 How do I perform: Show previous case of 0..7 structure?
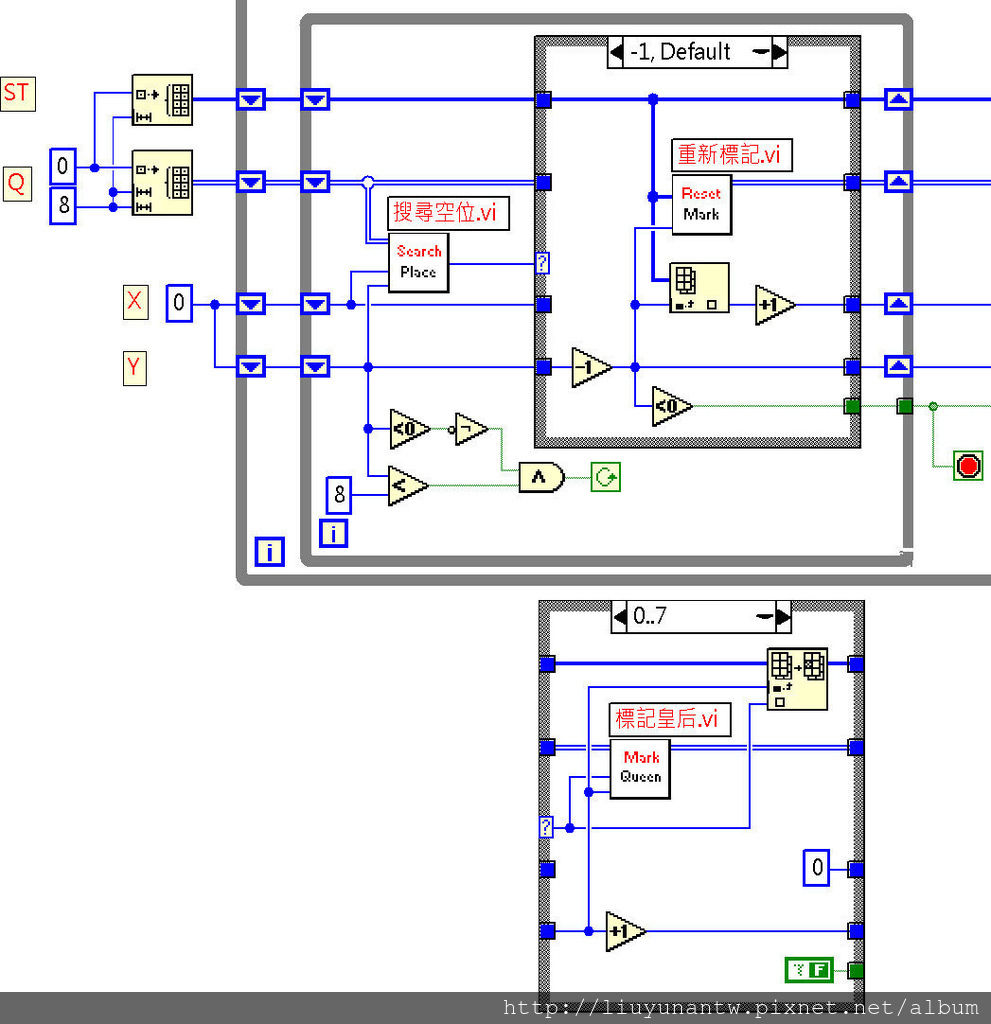click(619, 616)
